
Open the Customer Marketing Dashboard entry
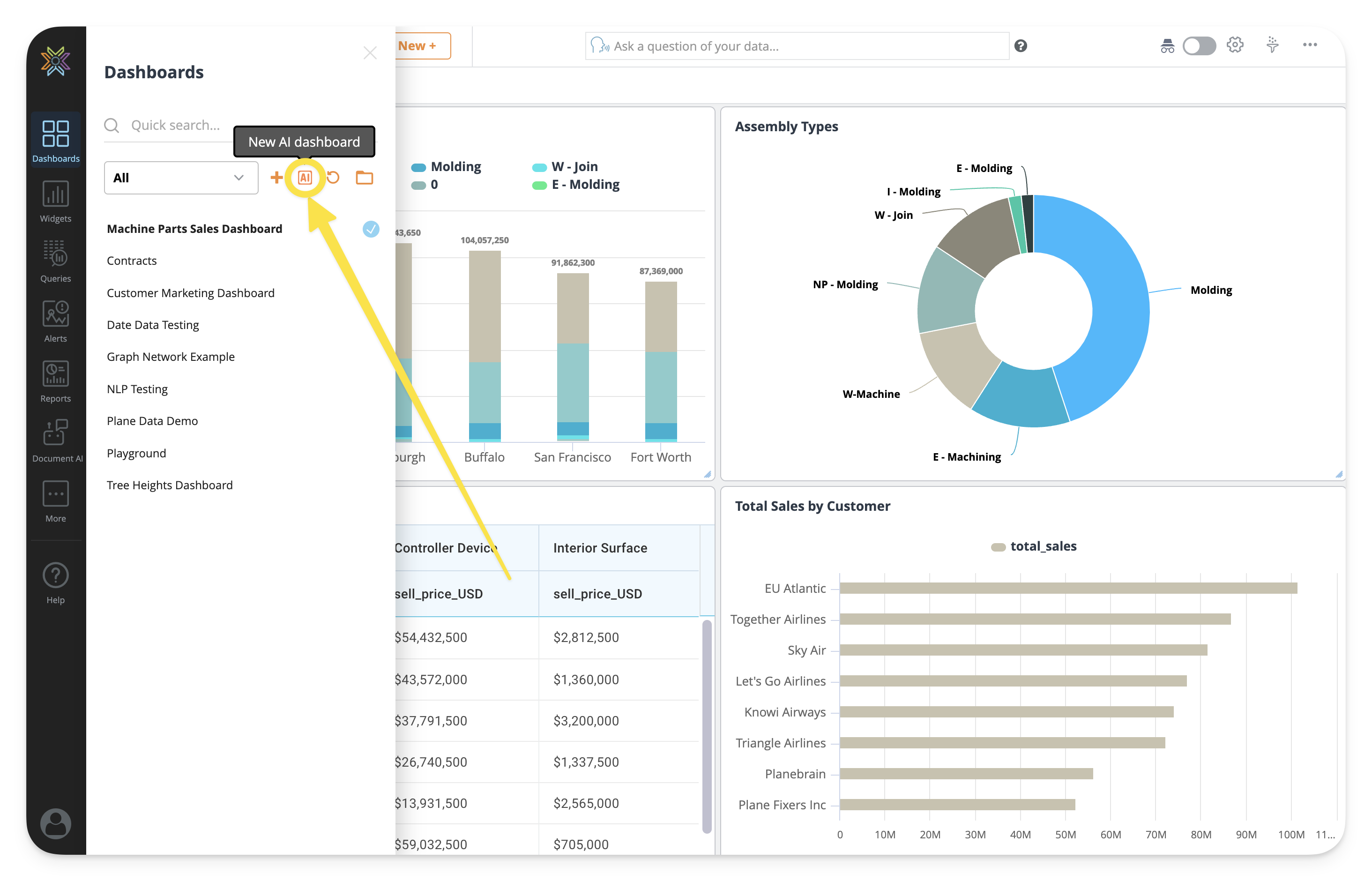click(190, 293)
